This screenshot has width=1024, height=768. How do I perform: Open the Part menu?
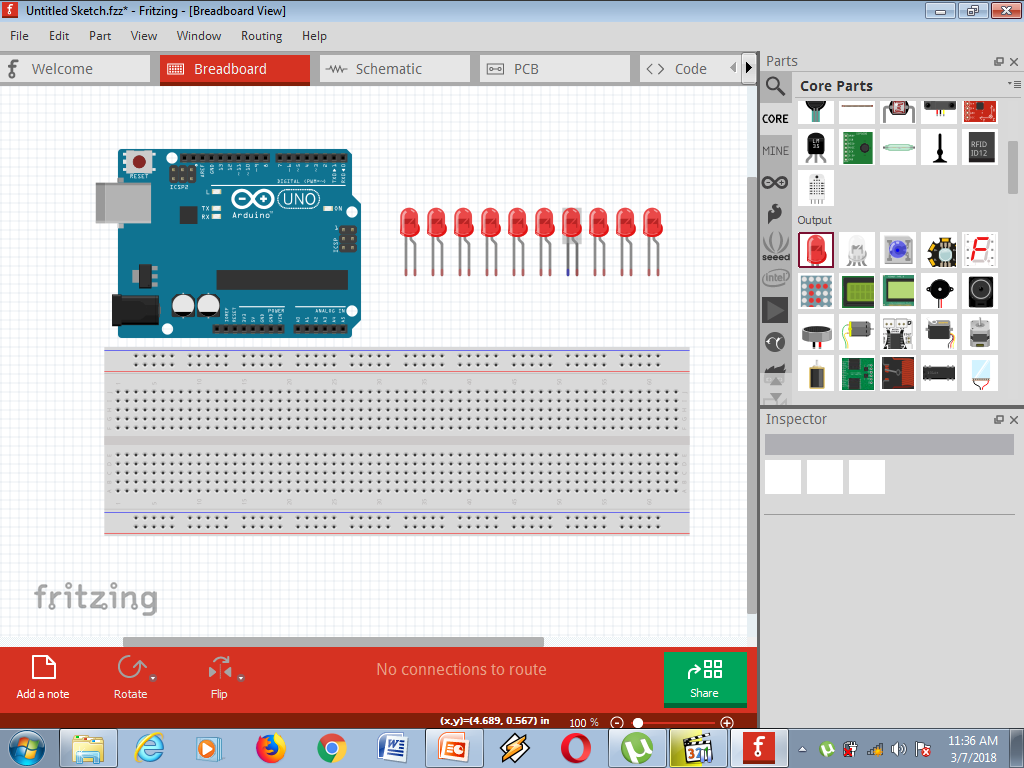(100, 36)
